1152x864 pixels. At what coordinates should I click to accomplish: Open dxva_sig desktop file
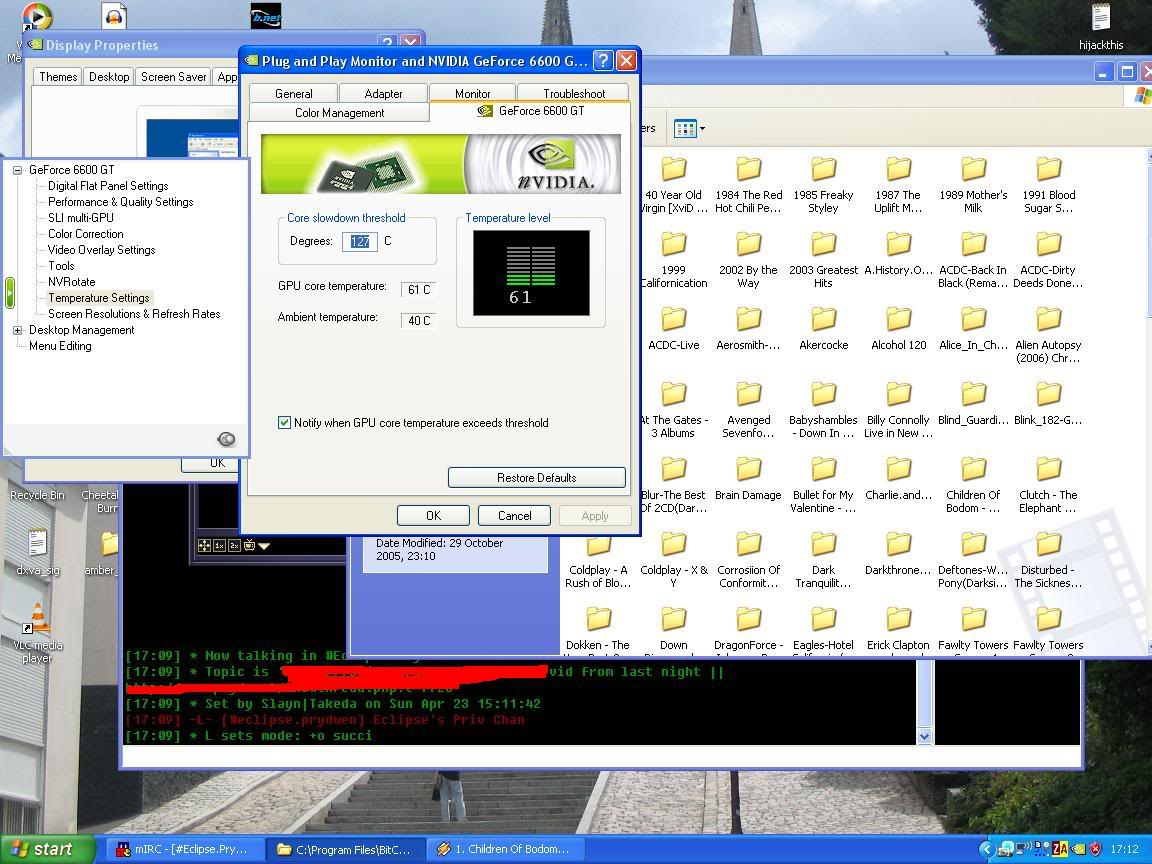tap(37, 552)
